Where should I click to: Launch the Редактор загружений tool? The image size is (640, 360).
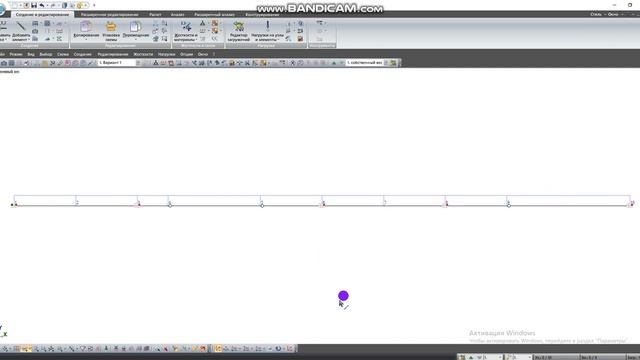pyautogui.click(x=238, y=31)
